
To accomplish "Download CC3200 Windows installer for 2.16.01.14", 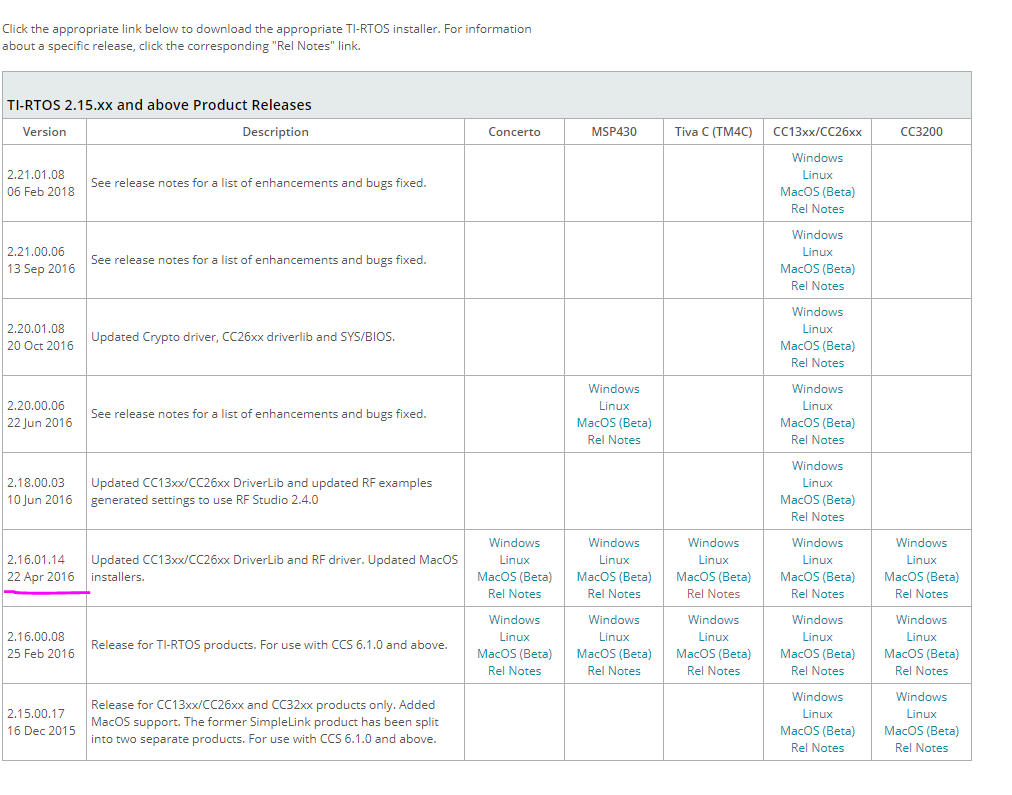I will point(921,543).
